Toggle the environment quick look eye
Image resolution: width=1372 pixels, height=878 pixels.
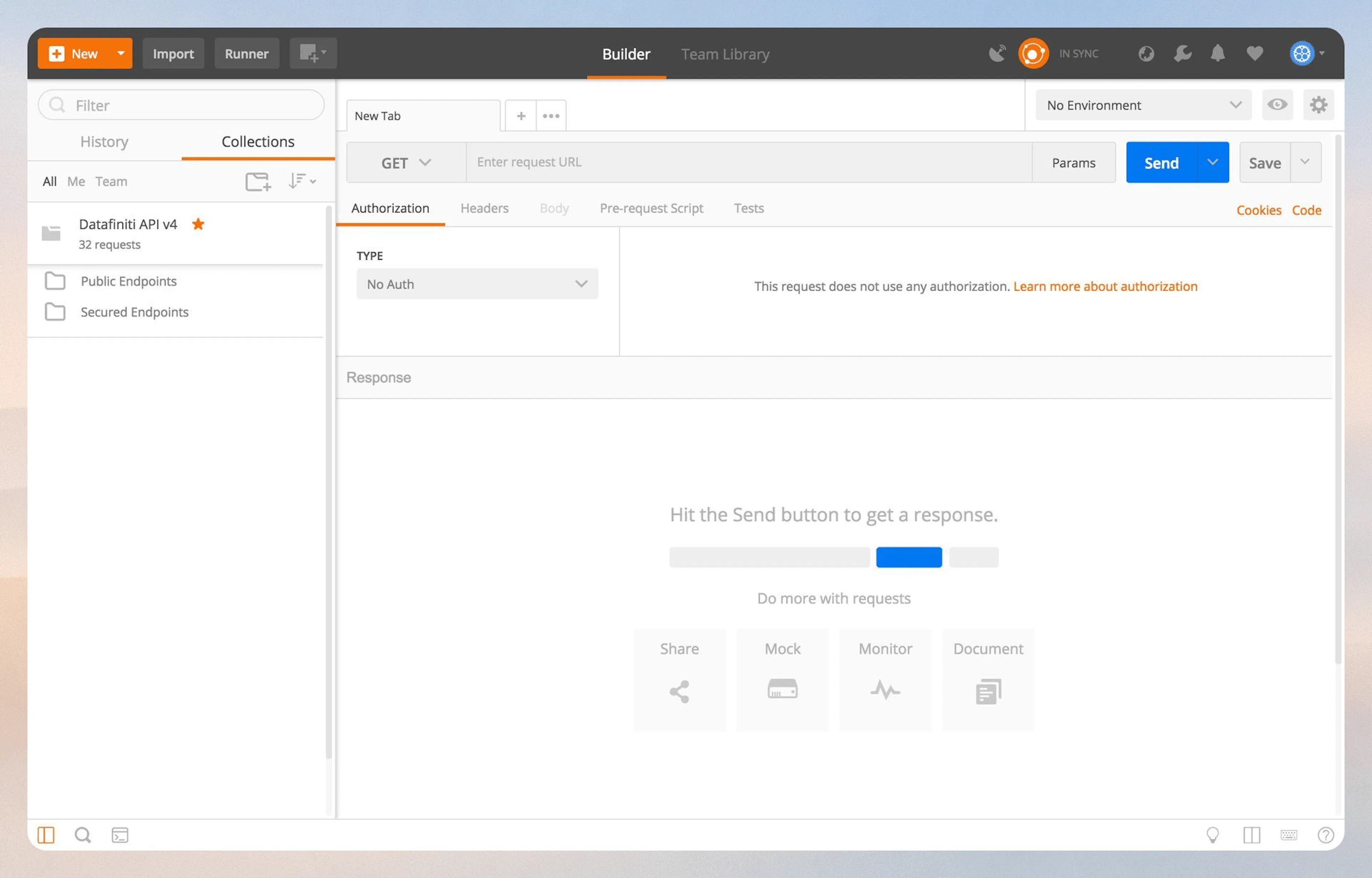(x=1277, y=105)
